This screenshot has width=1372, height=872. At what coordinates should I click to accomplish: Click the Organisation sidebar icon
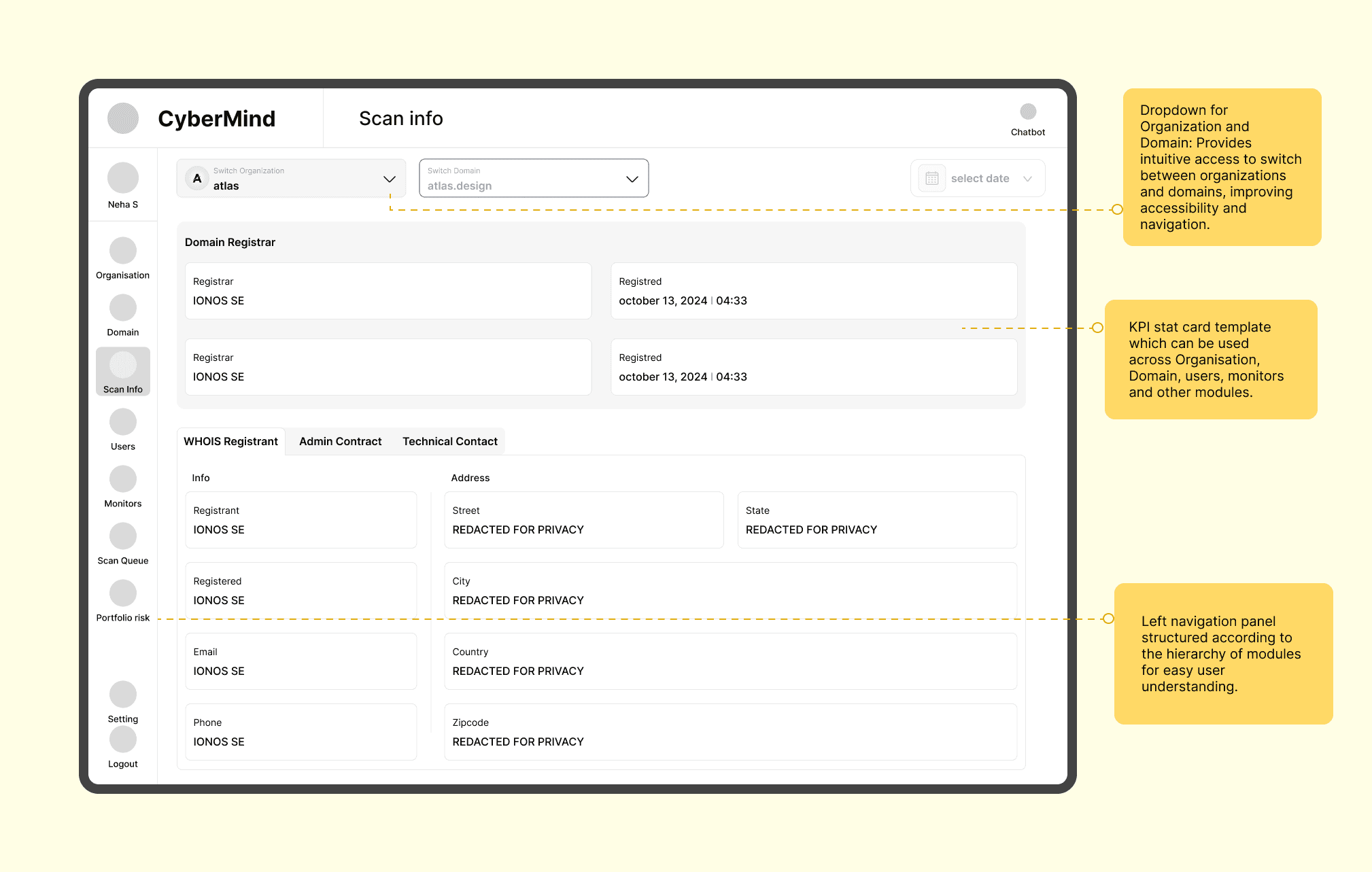[x=123, y=251]
